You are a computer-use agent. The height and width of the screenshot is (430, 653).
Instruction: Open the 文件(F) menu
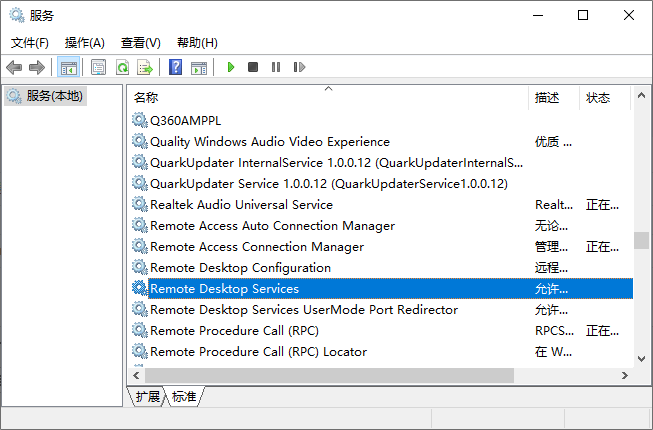click(30, 42)
